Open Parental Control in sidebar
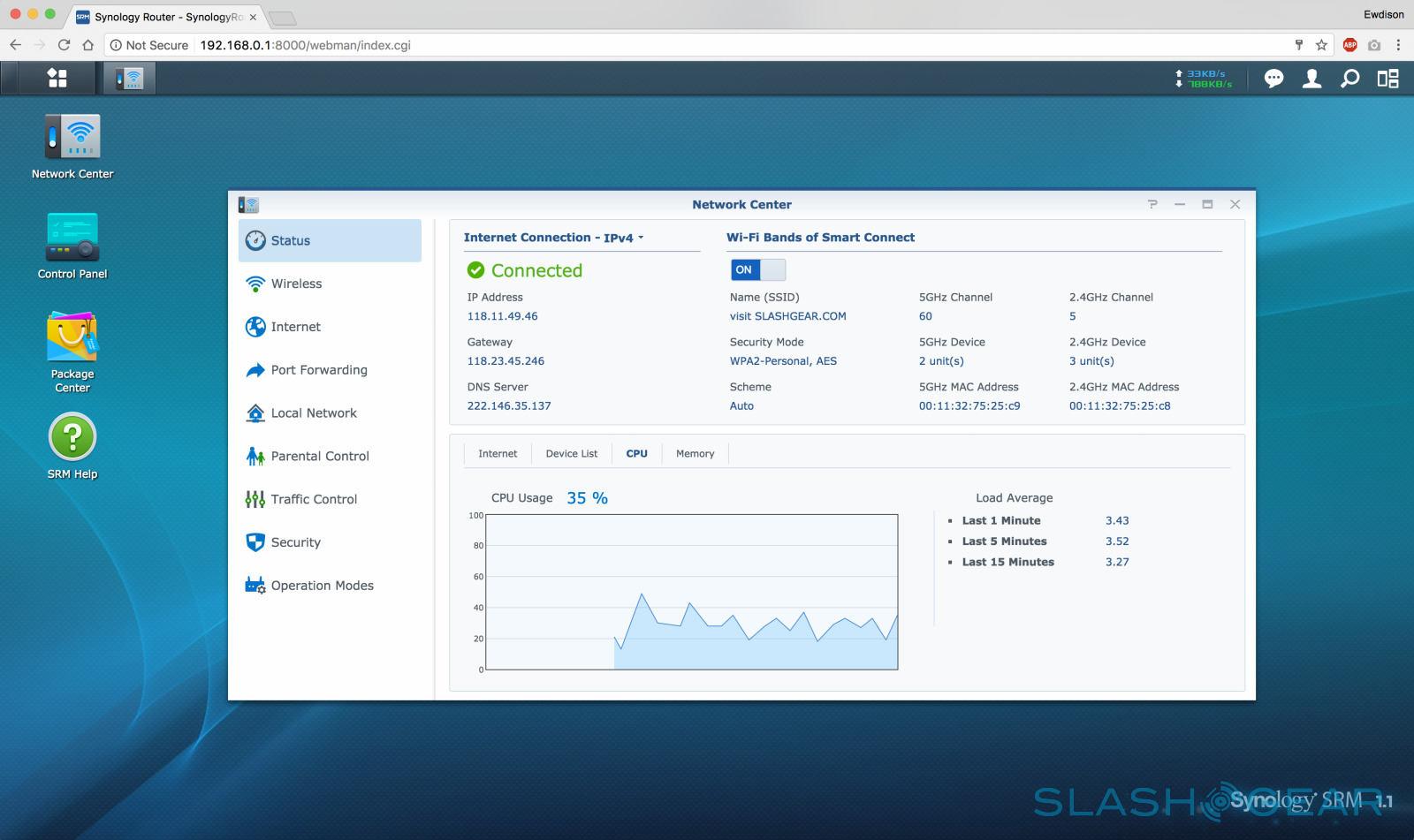The height and width of the screenshot is (840, 1414). tap(330, 456)
